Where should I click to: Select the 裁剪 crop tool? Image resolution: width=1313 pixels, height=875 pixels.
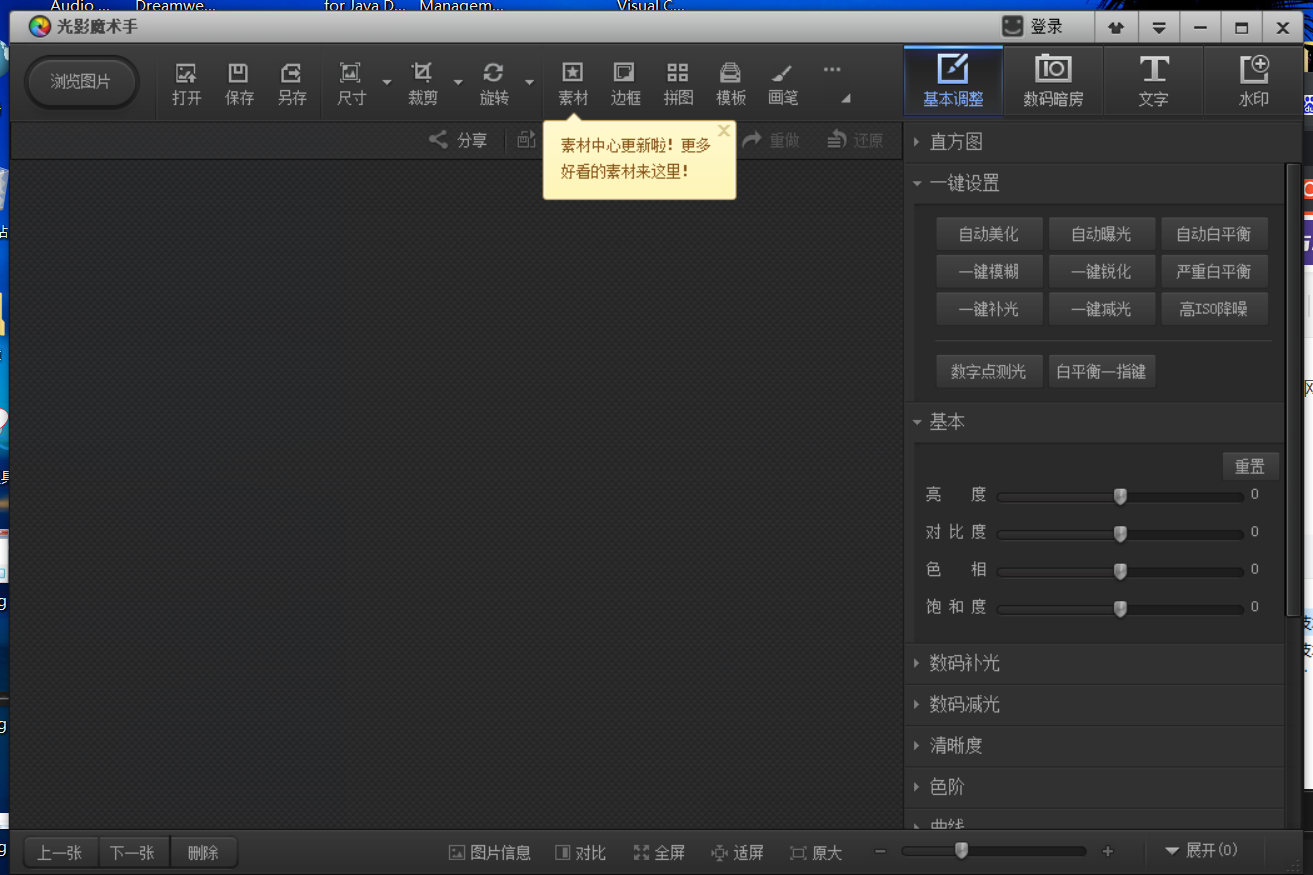pos(421,84)
